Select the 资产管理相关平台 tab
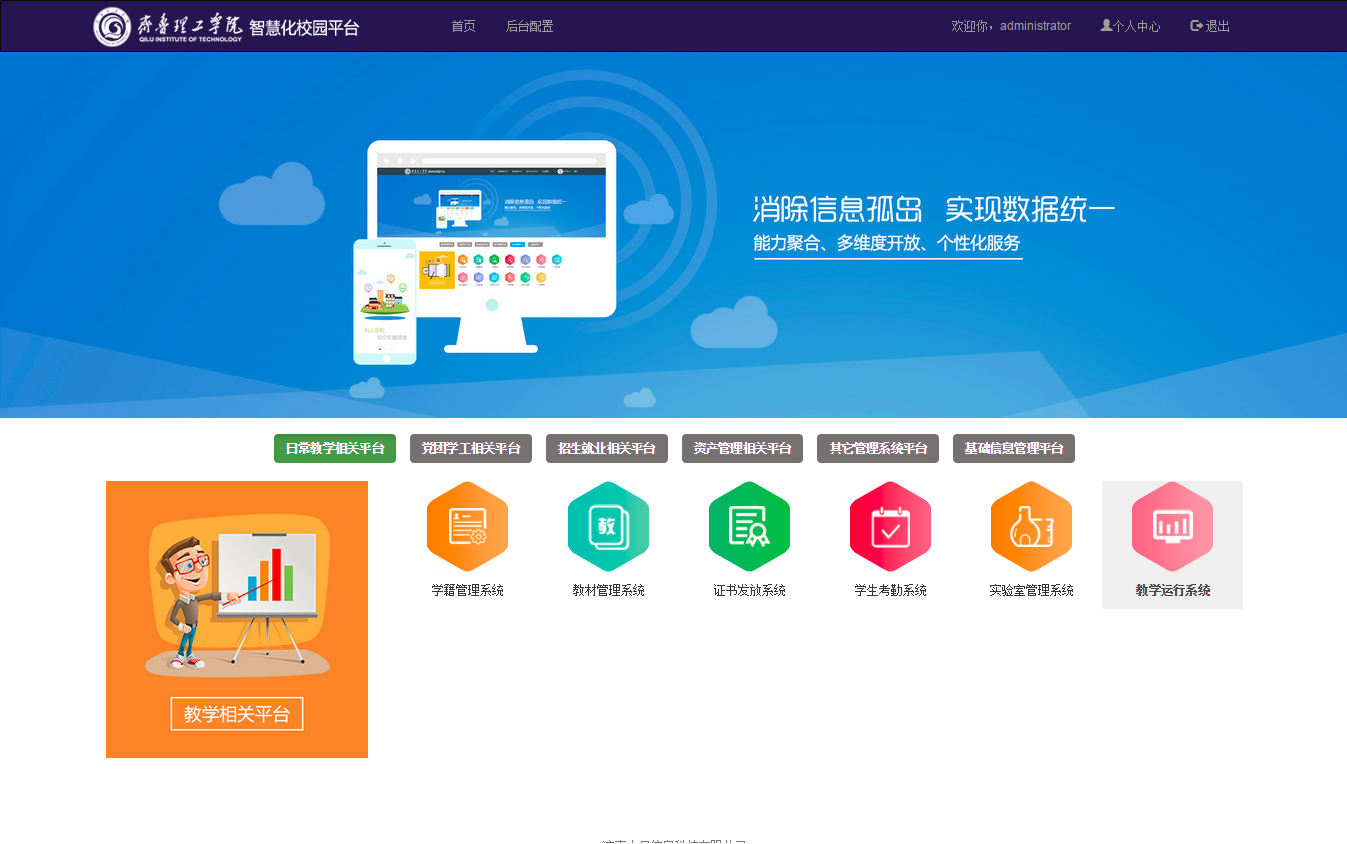1347x844 pixels. pos(742,449)
